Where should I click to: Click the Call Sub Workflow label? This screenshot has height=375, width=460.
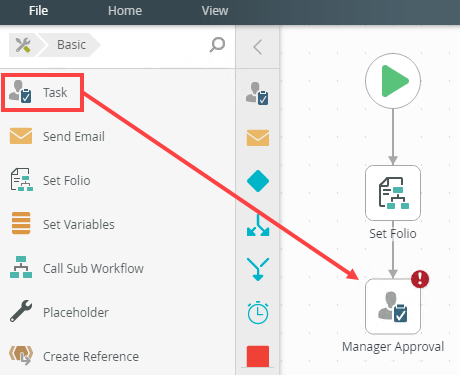[93, 269]
